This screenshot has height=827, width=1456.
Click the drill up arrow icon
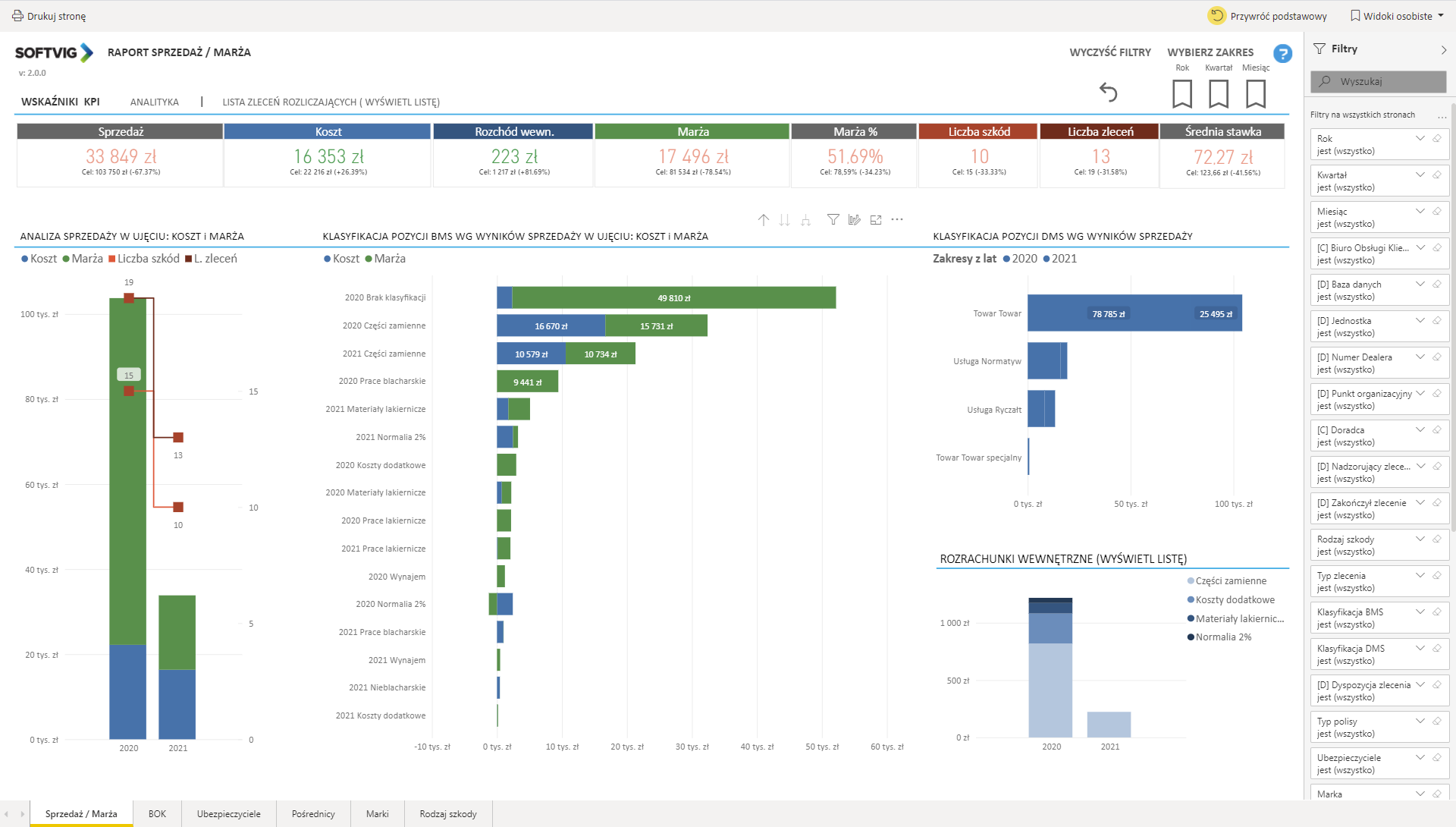tap(763, 220)
